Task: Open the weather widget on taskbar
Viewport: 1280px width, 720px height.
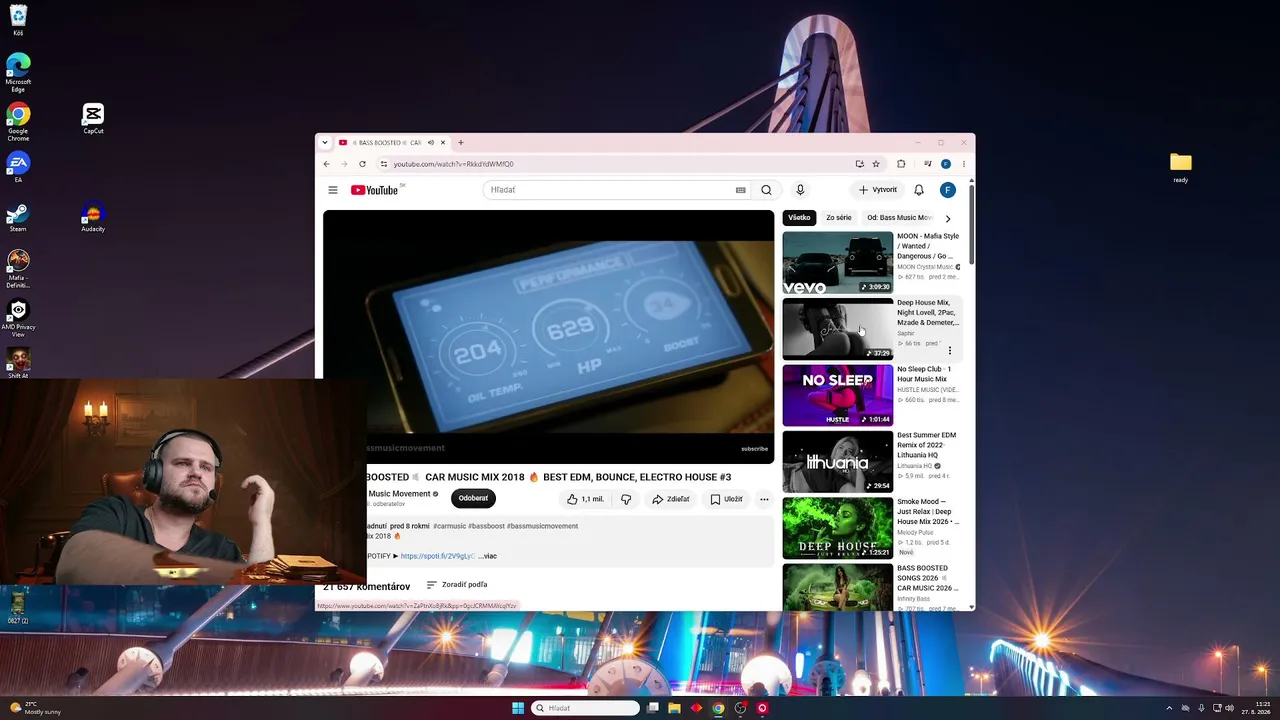Action: (x=36, y=708)
